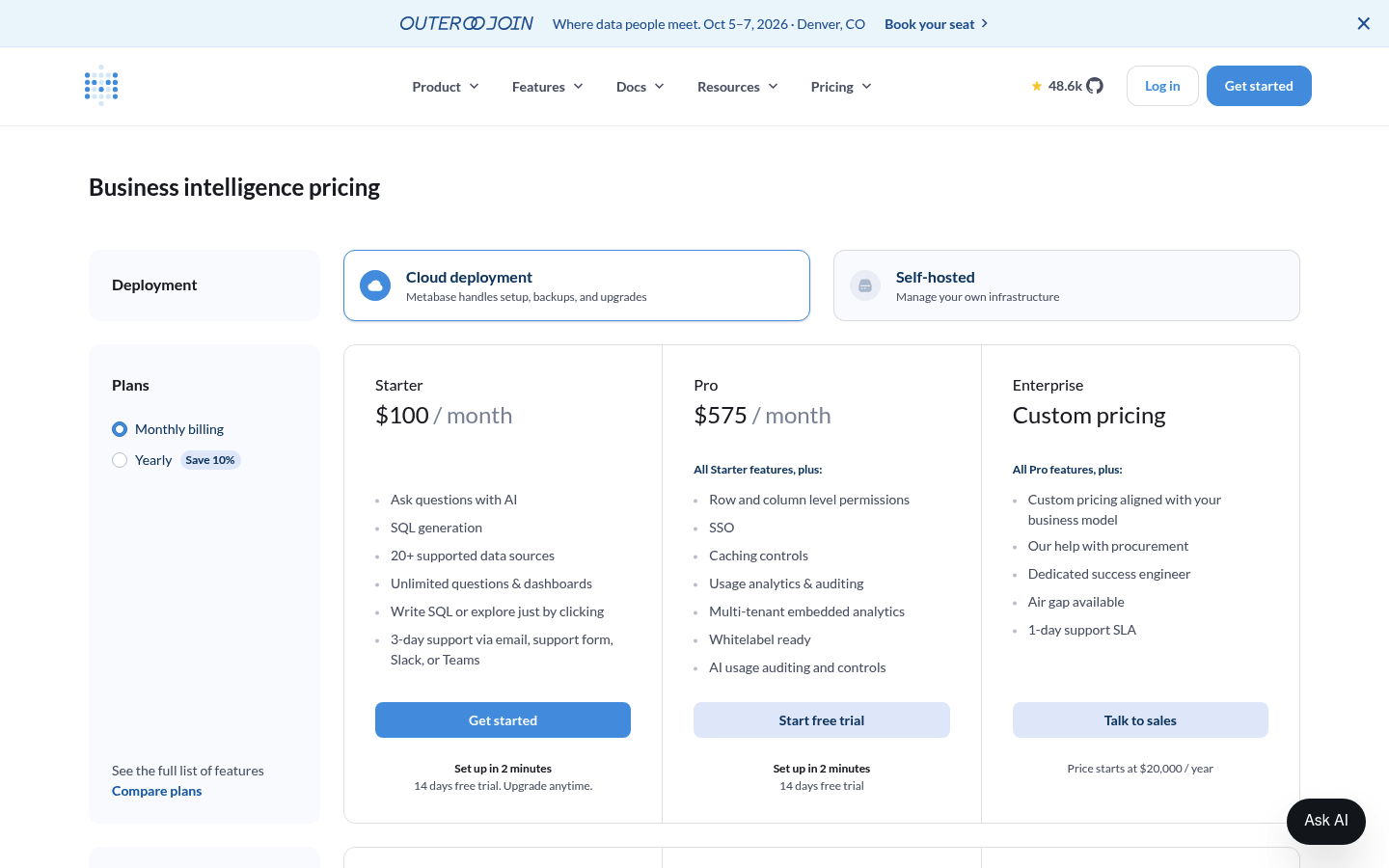
Task: Click Get started under Starter plan
Action: pos(503,720)
